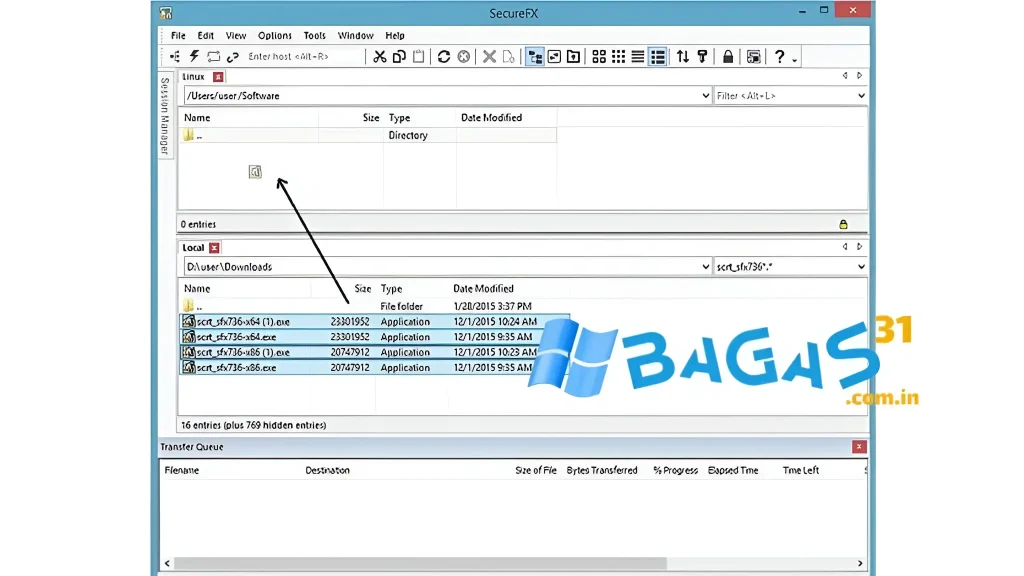Click the Cut scissors icon
The height and width of the screenshot is (576, 1024).
(379, 57)
